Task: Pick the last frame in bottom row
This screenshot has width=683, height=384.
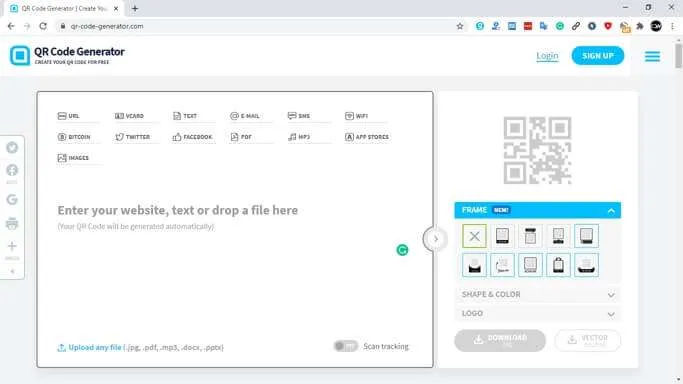Action: pos(586,265)
